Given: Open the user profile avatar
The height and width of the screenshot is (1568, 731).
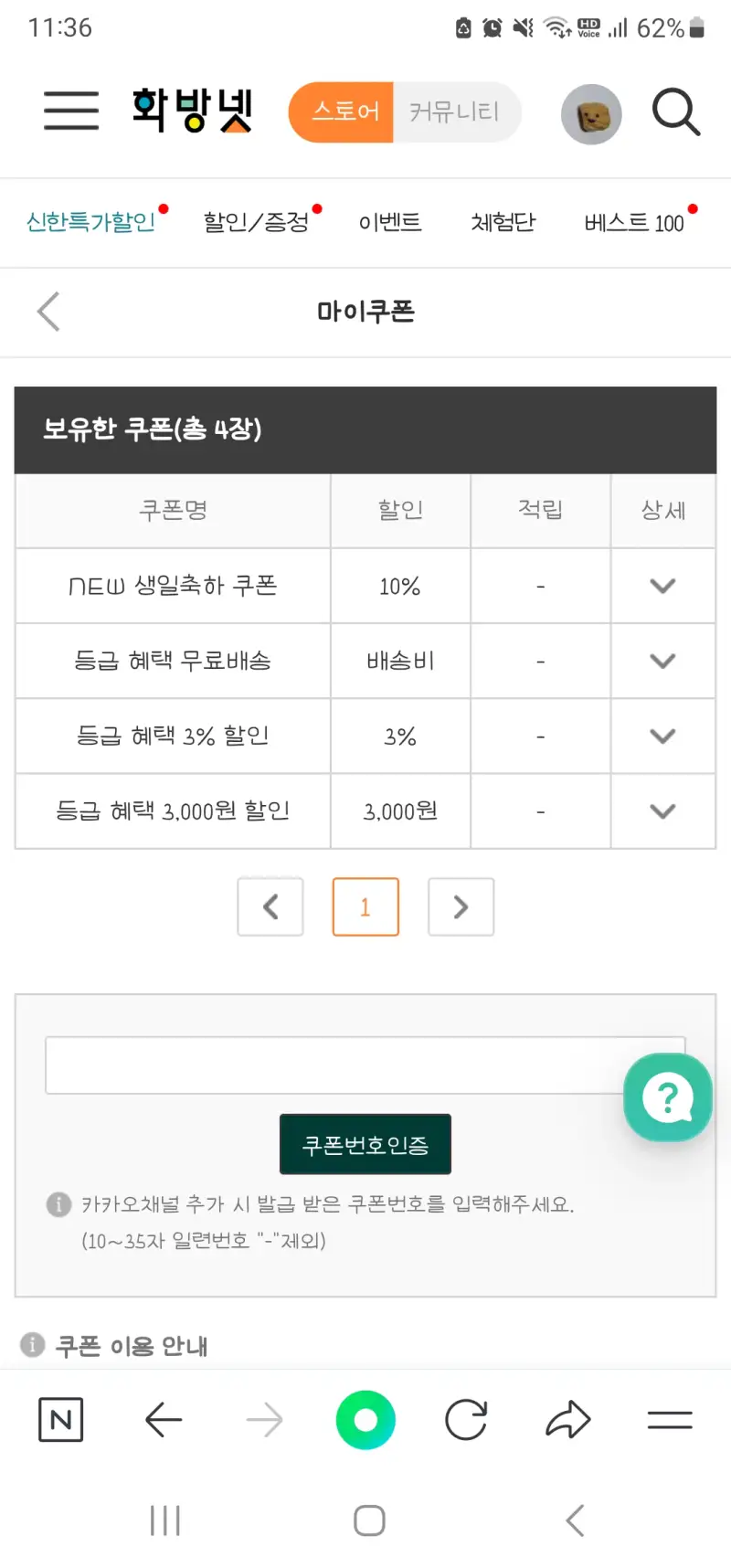Looking at the screenshot, I should [591, 114].
